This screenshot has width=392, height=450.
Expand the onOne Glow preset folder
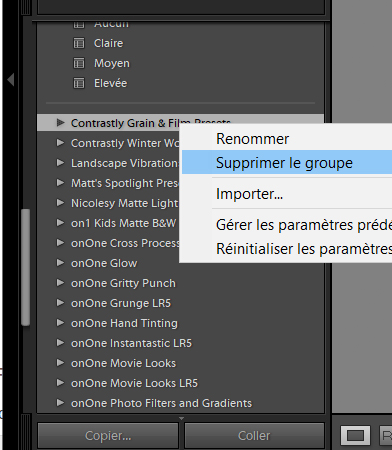60,263
